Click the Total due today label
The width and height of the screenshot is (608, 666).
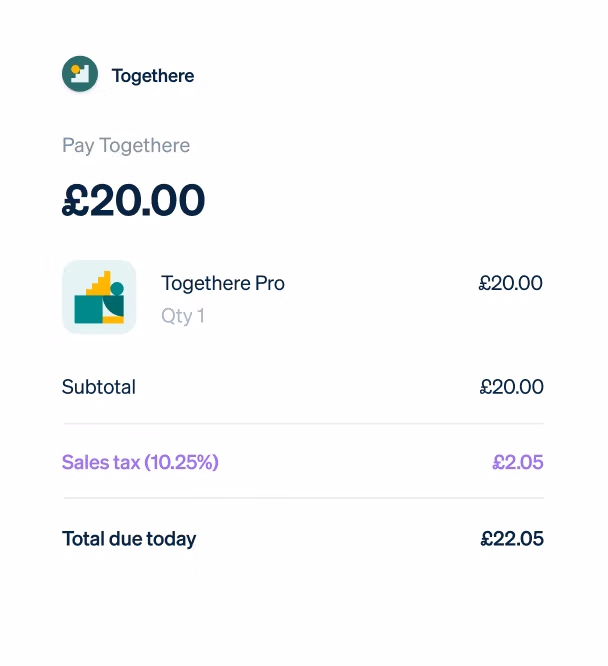point(129,539)
